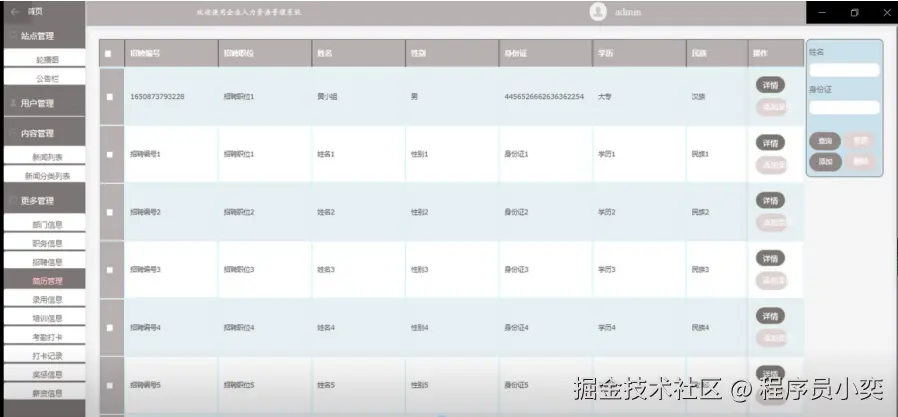Open the 轮播图 menu item
The image size is (898, 417).
(44, 59)
